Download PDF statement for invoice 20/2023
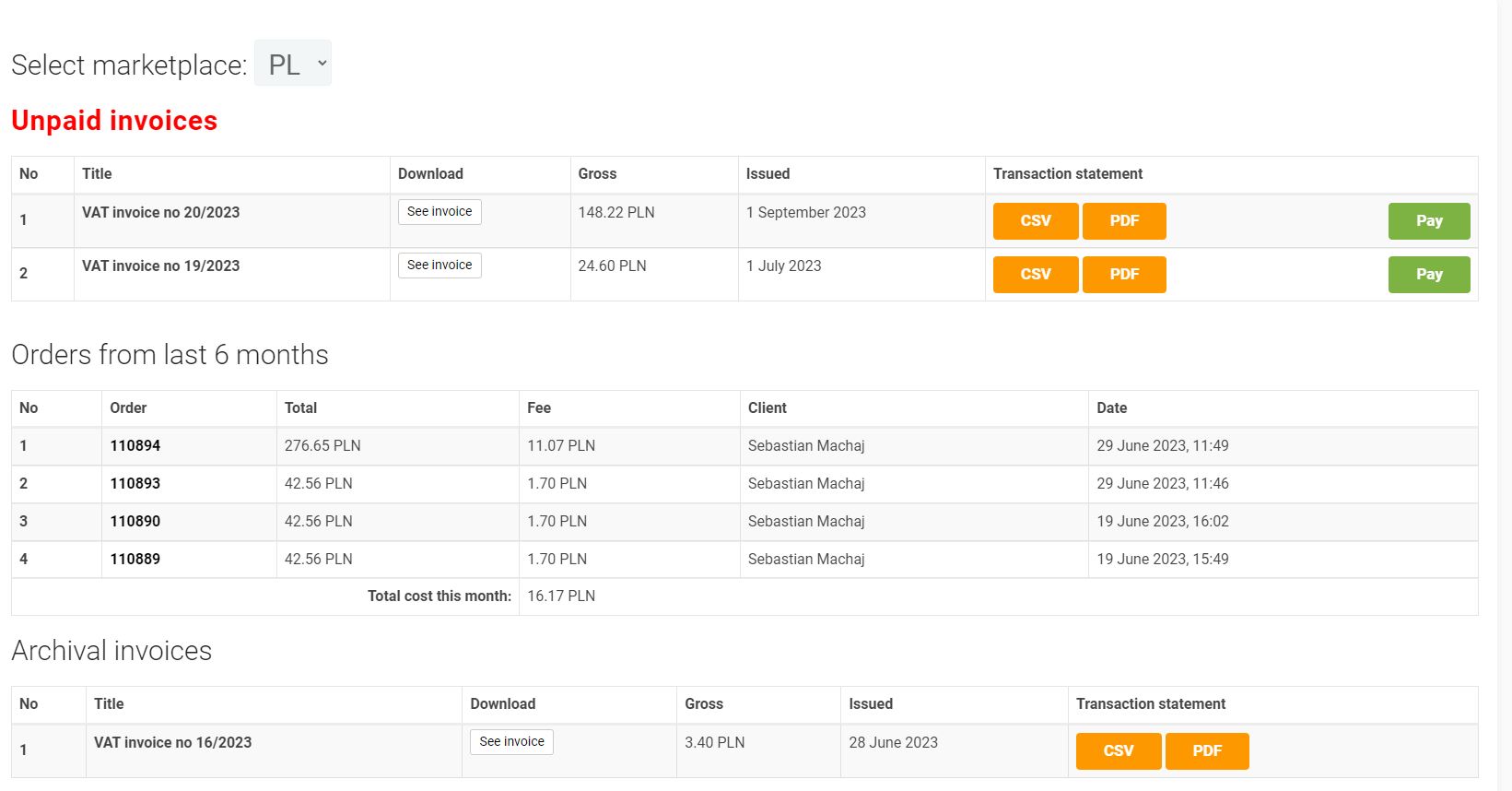This screenshot has height=791, width=1512. 1124,221
